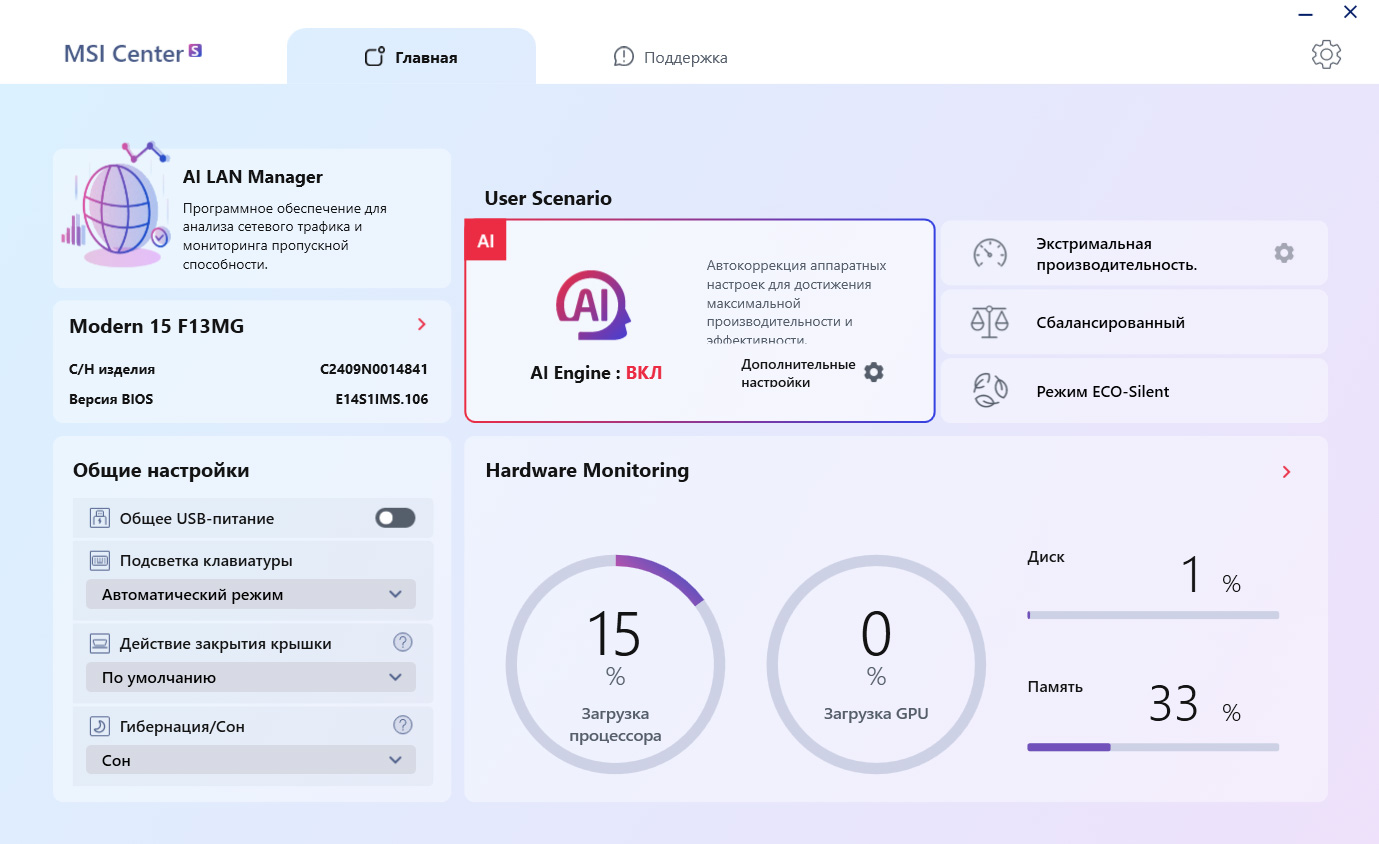The image size is (1379, 844).
Task: Switch to the Главная tab
Action: pyautogui.click(x=411, y=57)
